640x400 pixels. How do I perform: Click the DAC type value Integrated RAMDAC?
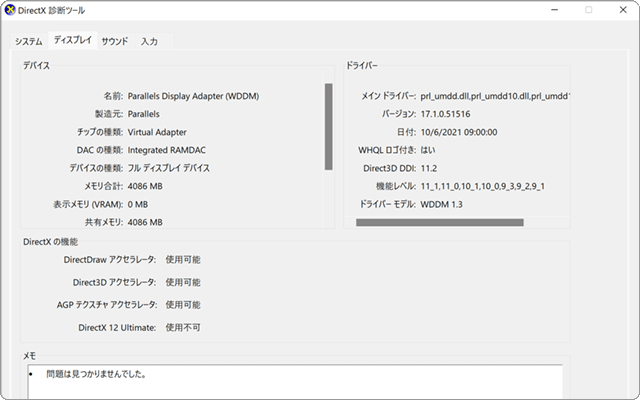167,150
